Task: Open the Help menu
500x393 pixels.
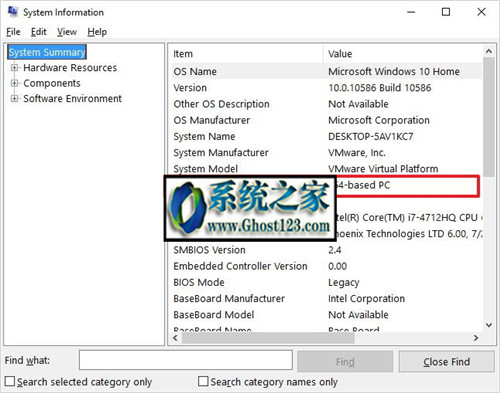Action: pos(97,32)
